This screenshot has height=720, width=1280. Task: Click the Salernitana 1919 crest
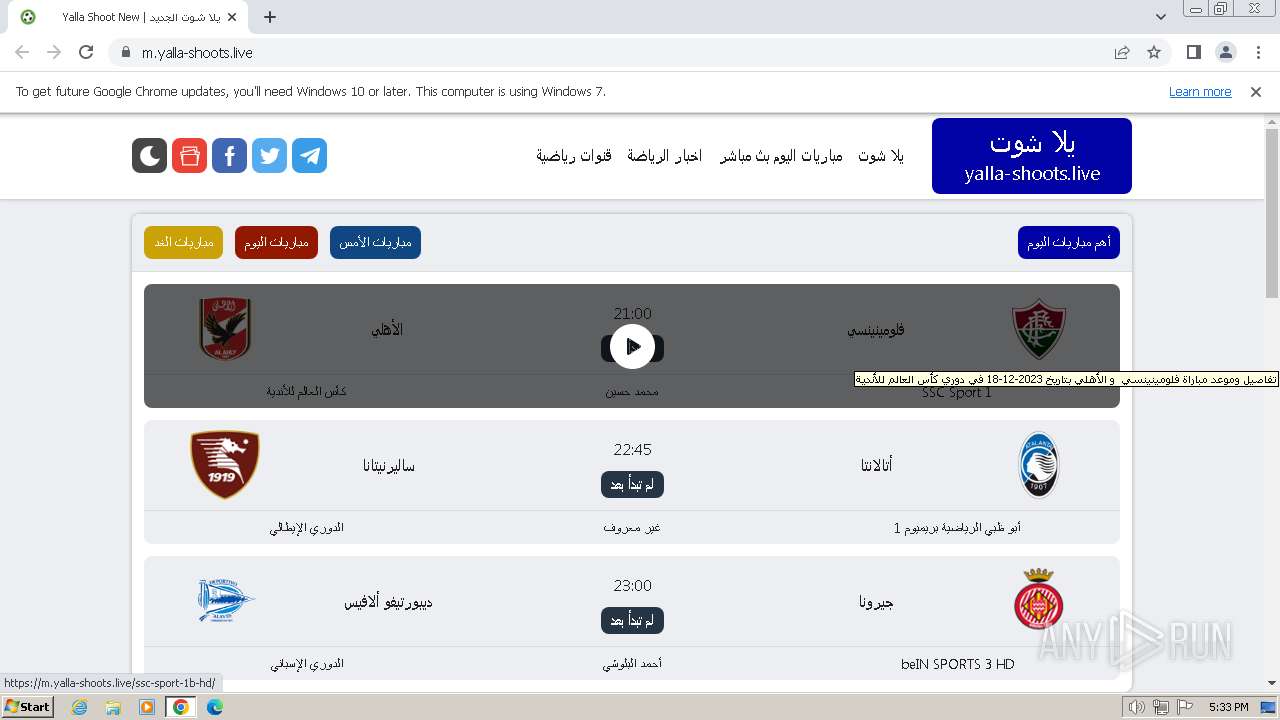click(225, 465)
